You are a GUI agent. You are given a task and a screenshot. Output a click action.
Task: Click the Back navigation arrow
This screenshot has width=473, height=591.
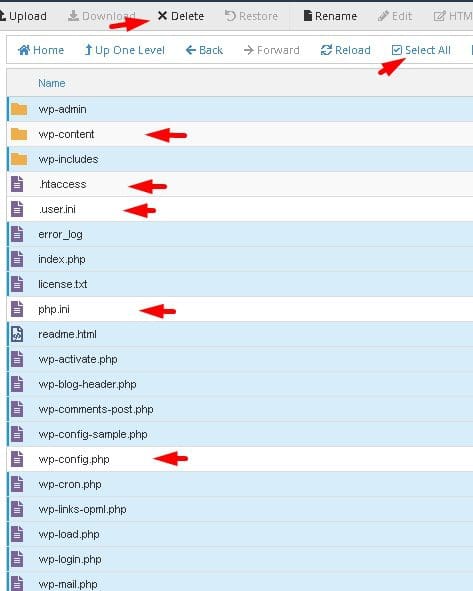point(204,50)
